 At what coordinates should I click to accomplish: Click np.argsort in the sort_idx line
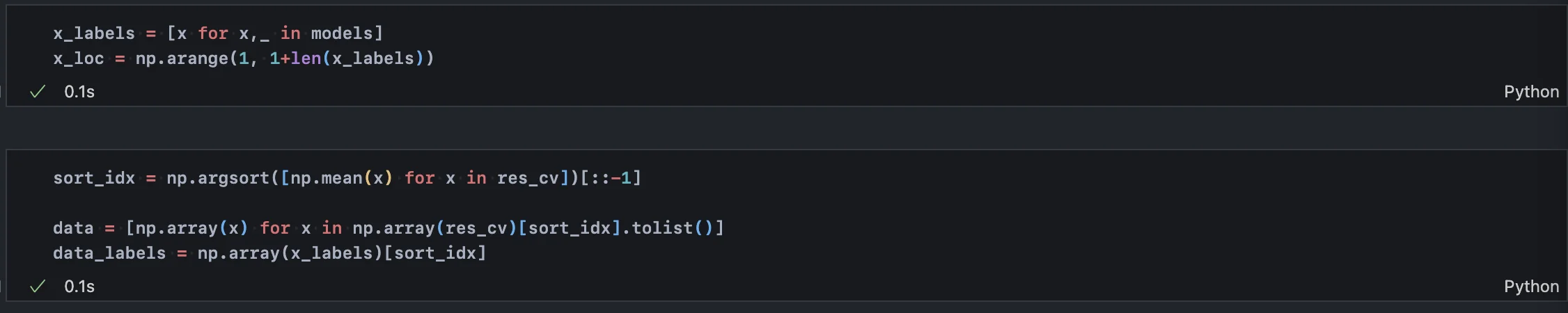point(217,178)
